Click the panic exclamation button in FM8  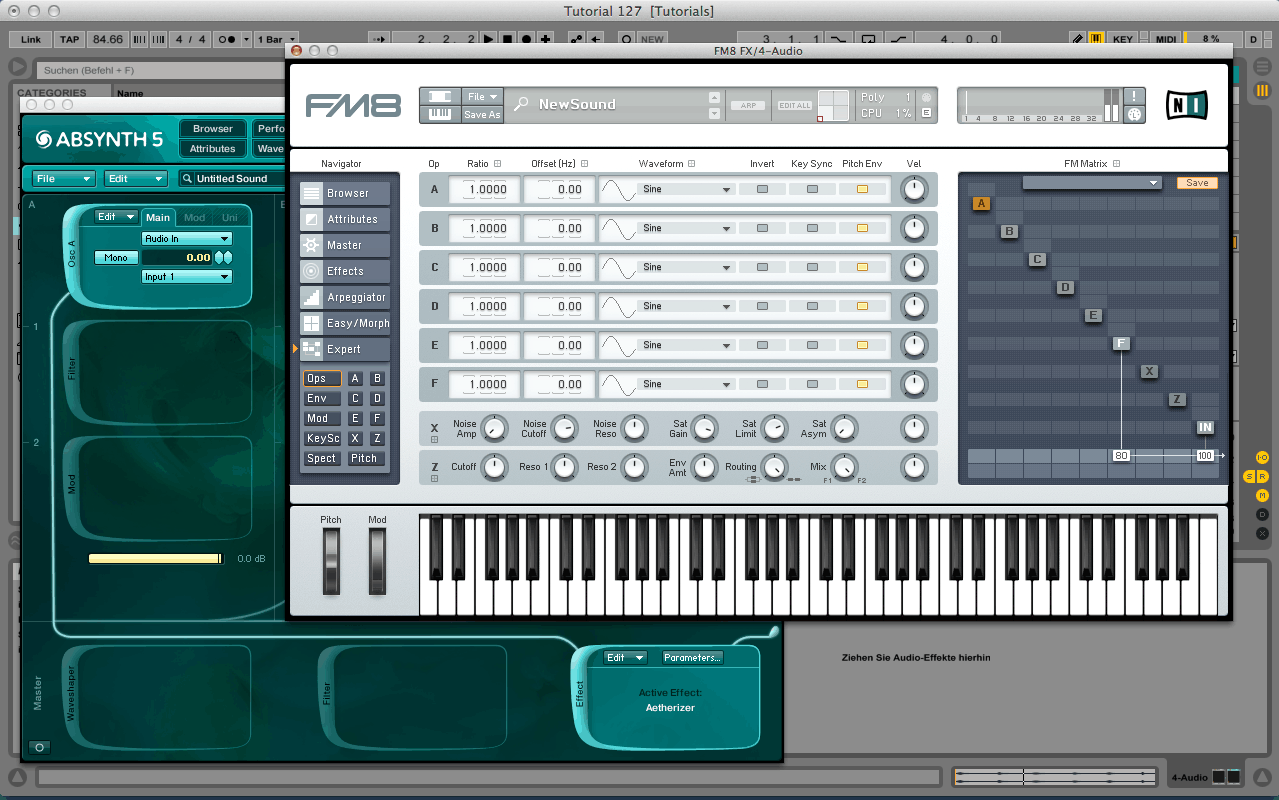pos(1135,96)
